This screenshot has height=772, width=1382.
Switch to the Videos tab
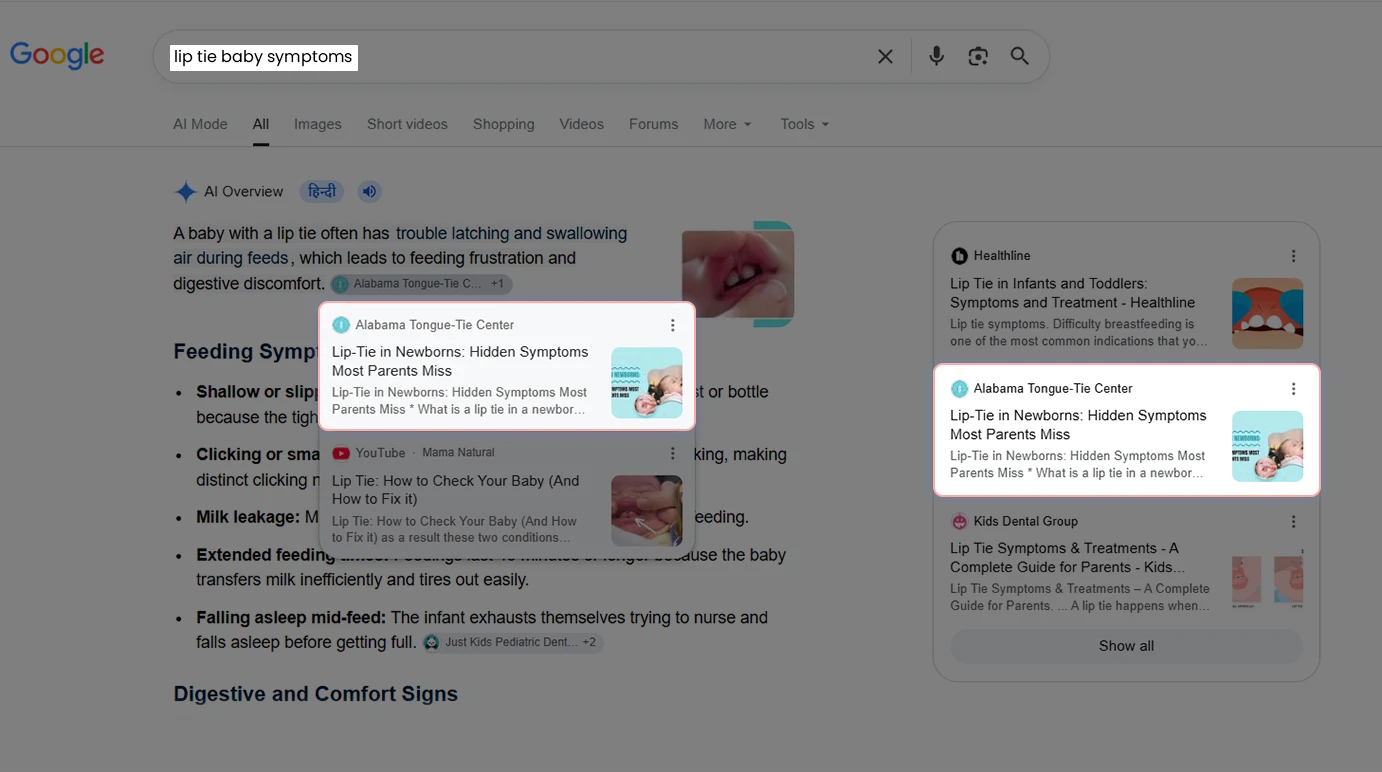(582, 124)
